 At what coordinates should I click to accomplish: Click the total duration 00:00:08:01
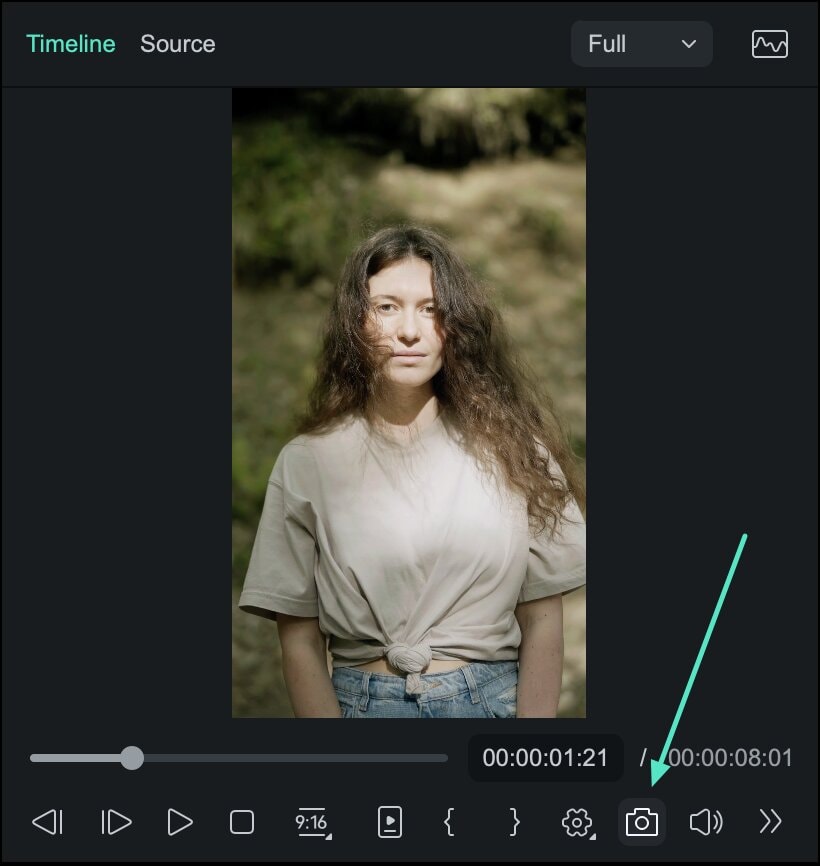click(x=730, y=758)
